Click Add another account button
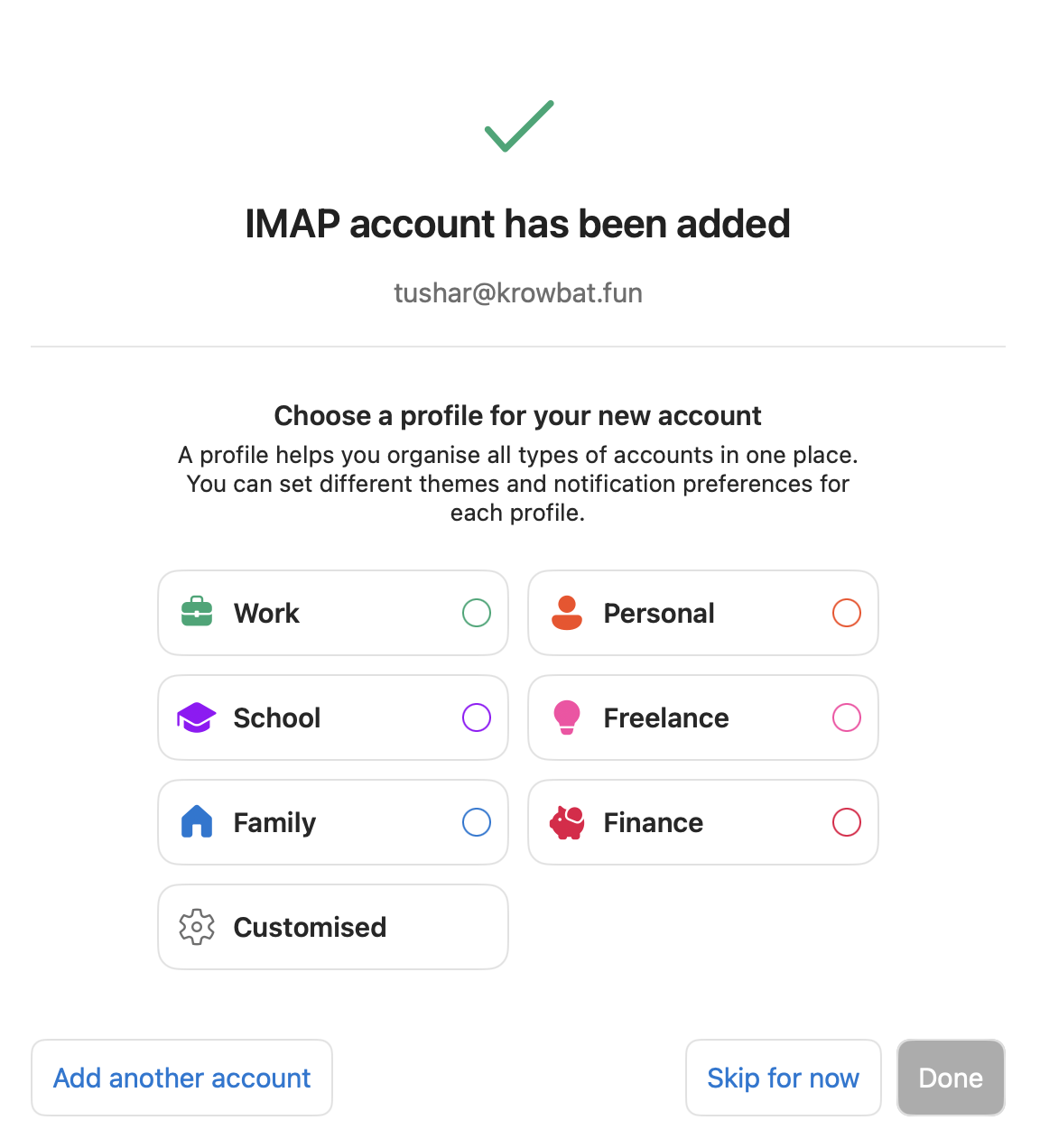This screenshot has width=1040, height=1148. point(181,1078)
